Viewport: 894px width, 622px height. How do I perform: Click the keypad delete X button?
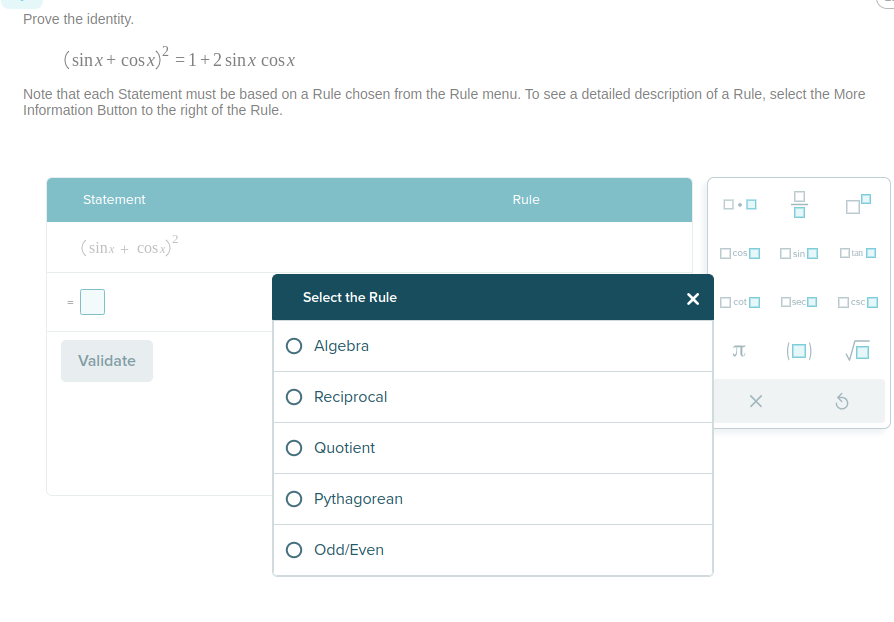tap(755, 401)
